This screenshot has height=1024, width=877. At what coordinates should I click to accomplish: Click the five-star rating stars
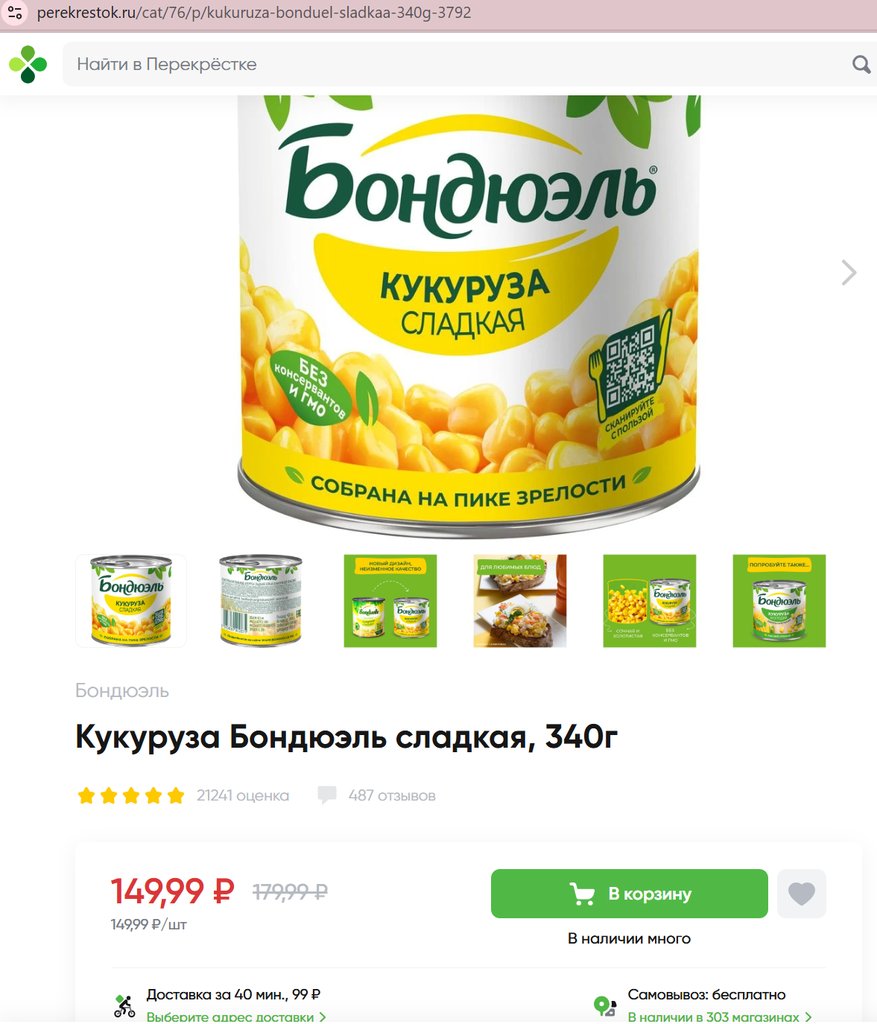point(131,795)
